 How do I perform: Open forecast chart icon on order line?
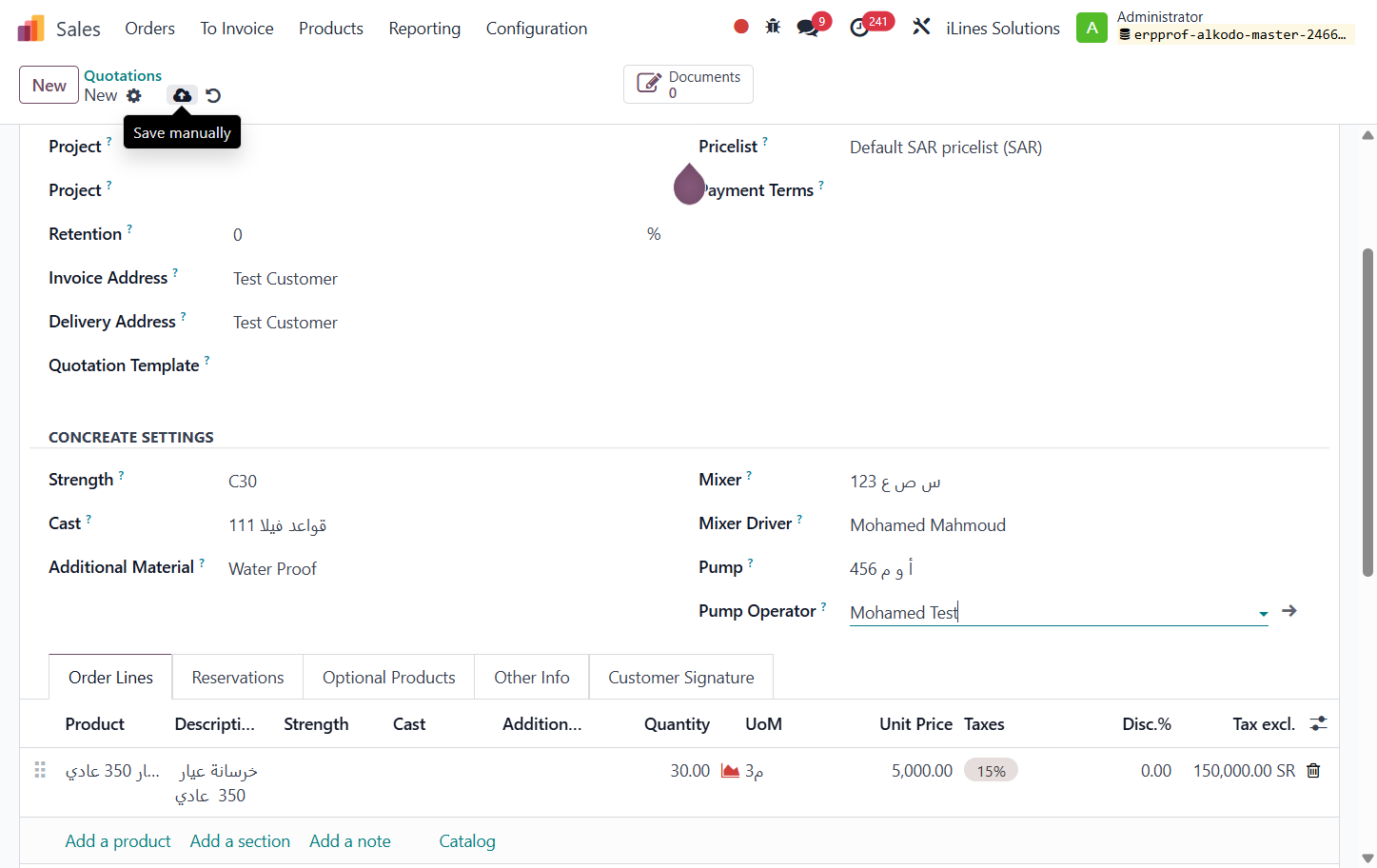pyautogui.click(x=730, y=771)
